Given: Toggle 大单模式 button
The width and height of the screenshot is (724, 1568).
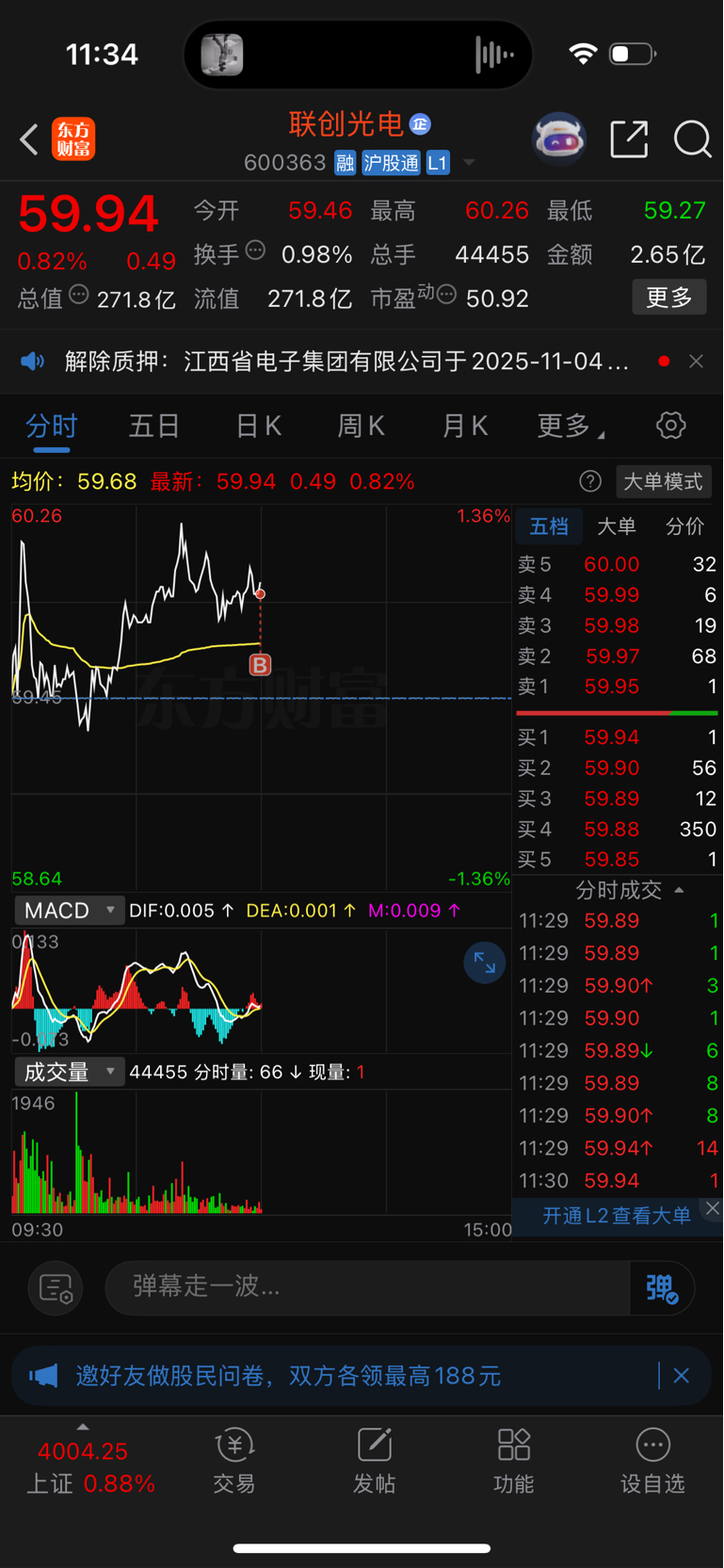Looking at the screenshot, I should (x=663, y=482).
